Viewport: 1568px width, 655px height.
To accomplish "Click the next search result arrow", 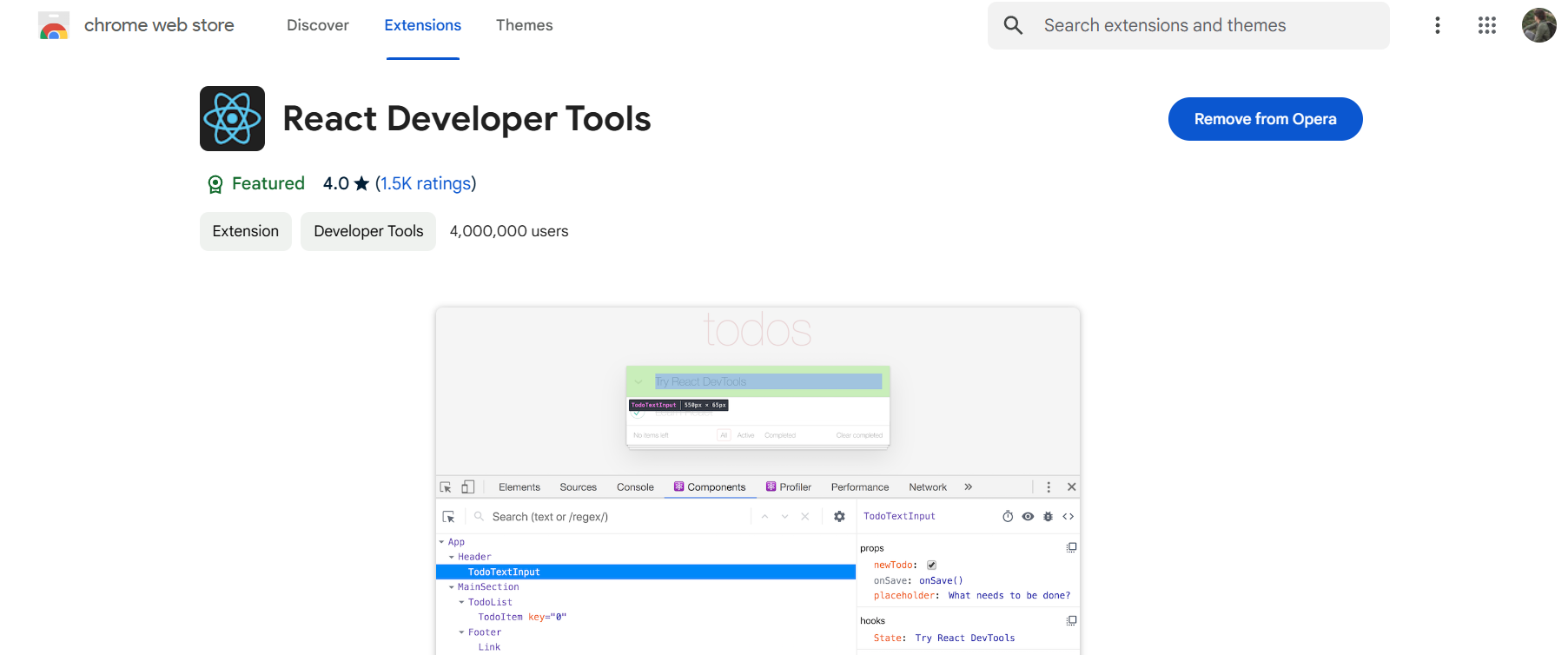I will [x=784, y=517].
